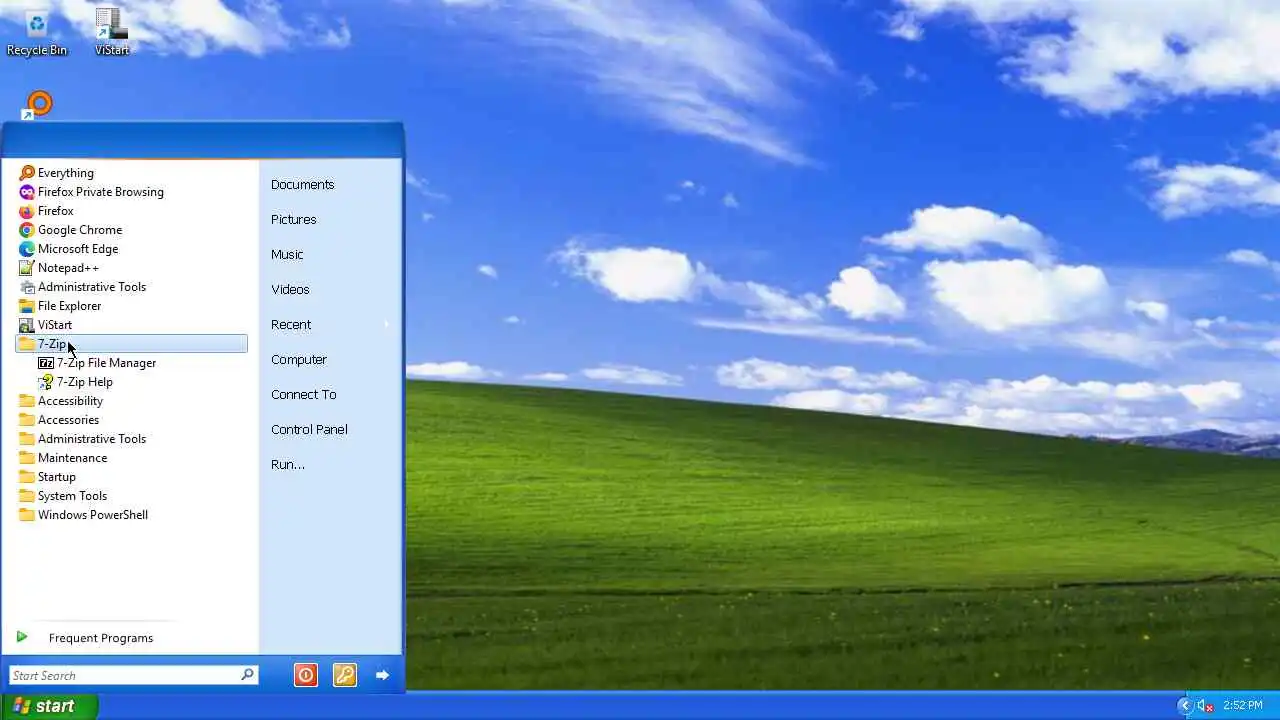Select Connect To
1280x720 pixels.
[303, 395]
